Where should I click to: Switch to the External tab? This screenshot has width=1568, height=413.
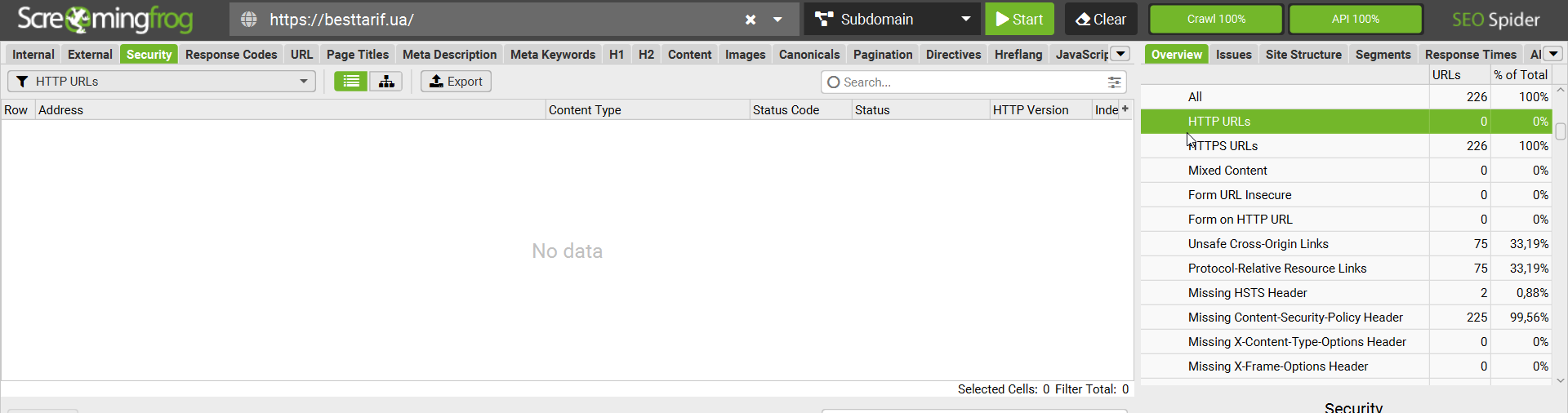point(90,55)
